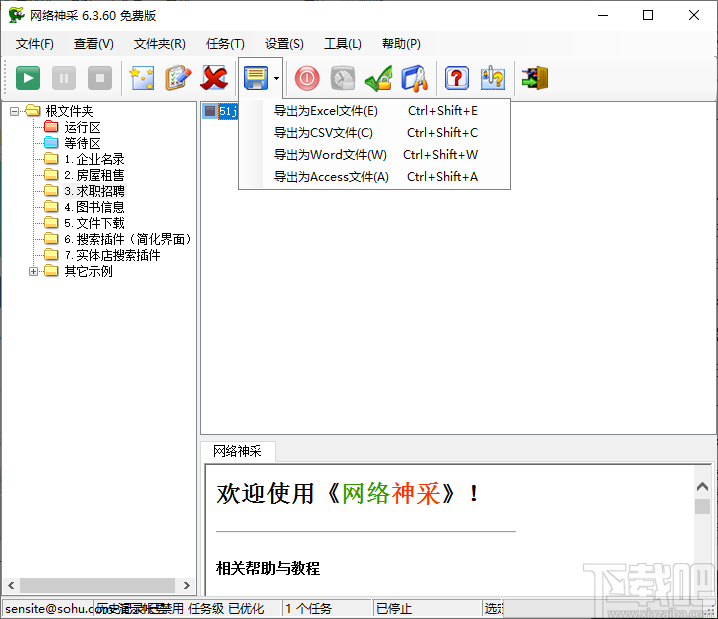Select the 4. 图书信息 folder

click(x=94, y=207)
